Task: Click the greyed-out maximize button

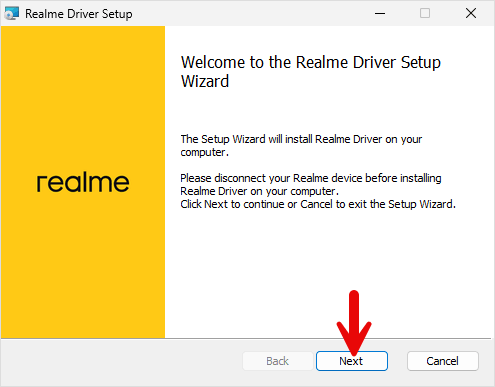Action: pyautogui.click(x=425, y=13)
